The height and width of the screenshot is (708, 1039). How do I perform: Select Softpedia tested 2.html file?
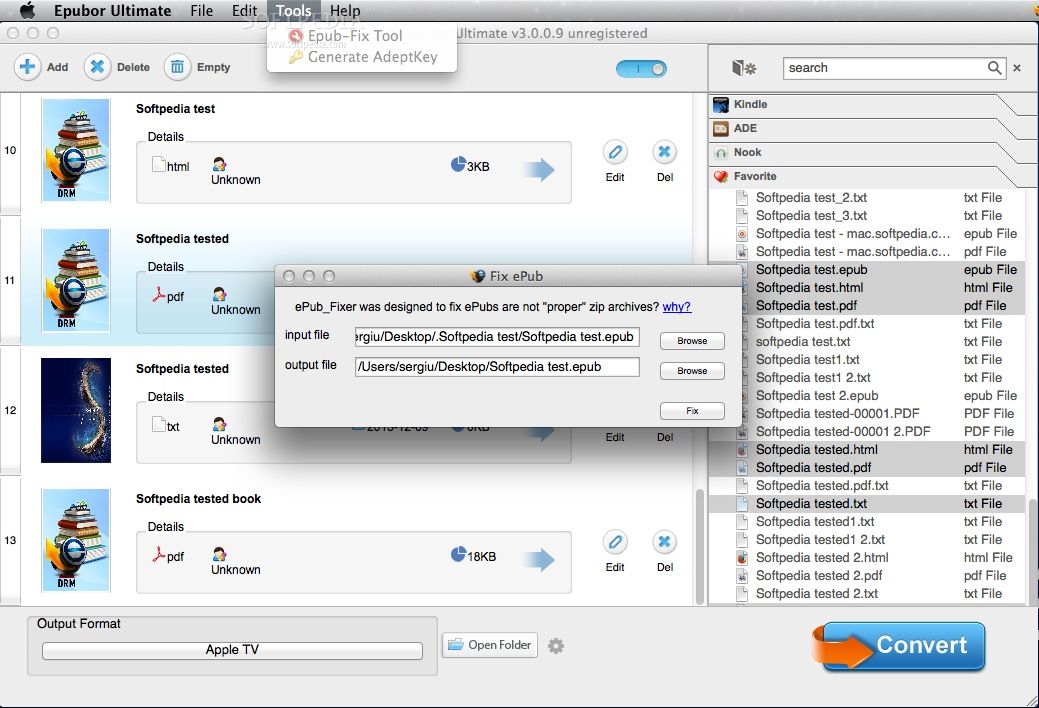[867, 558]
